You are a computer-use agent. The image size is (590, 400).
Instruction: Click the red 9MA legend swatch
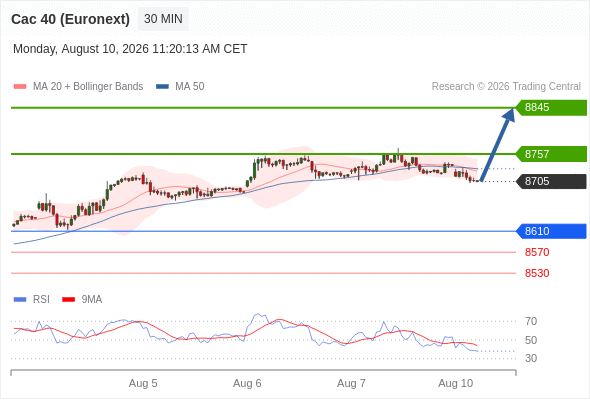tap(68, 300)
